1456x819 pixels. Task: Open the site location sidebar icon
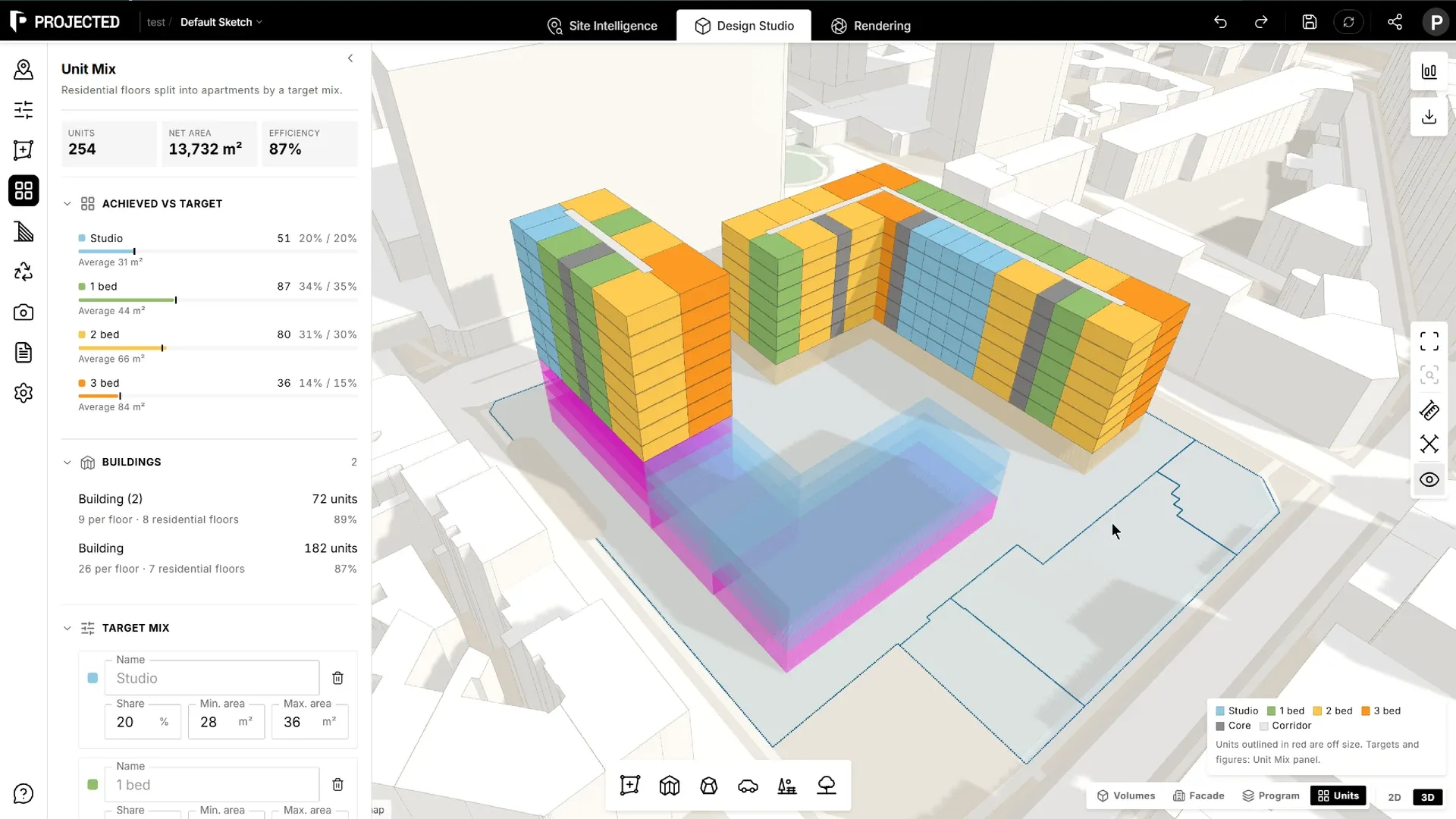click(x=24, y=70)
